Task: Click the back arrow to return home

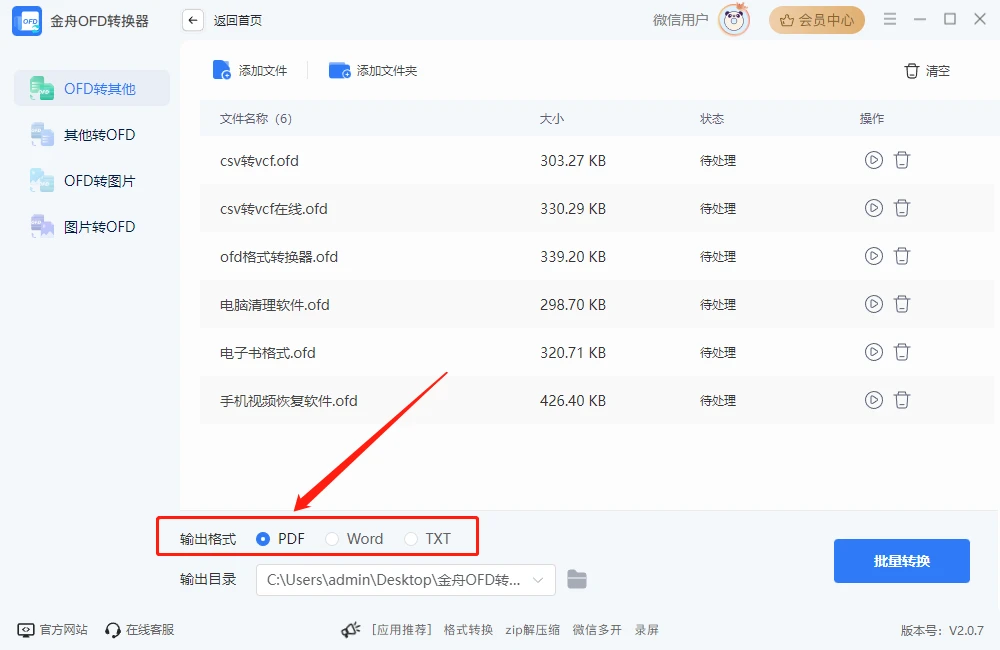Action: 193,20
